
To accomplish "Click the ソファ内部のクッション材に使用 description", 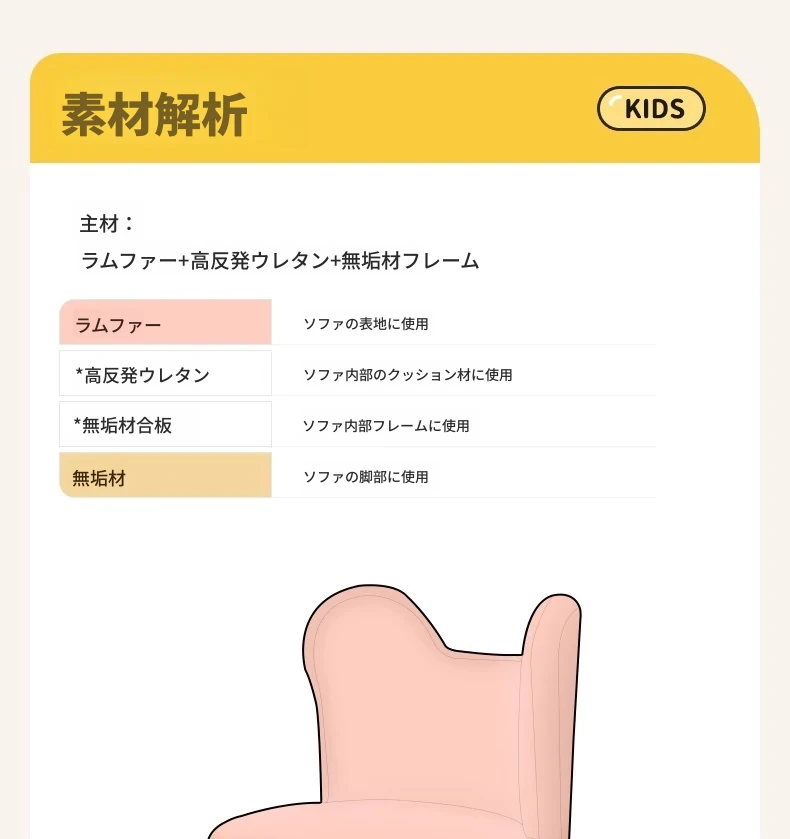I will tap(407, 375).
